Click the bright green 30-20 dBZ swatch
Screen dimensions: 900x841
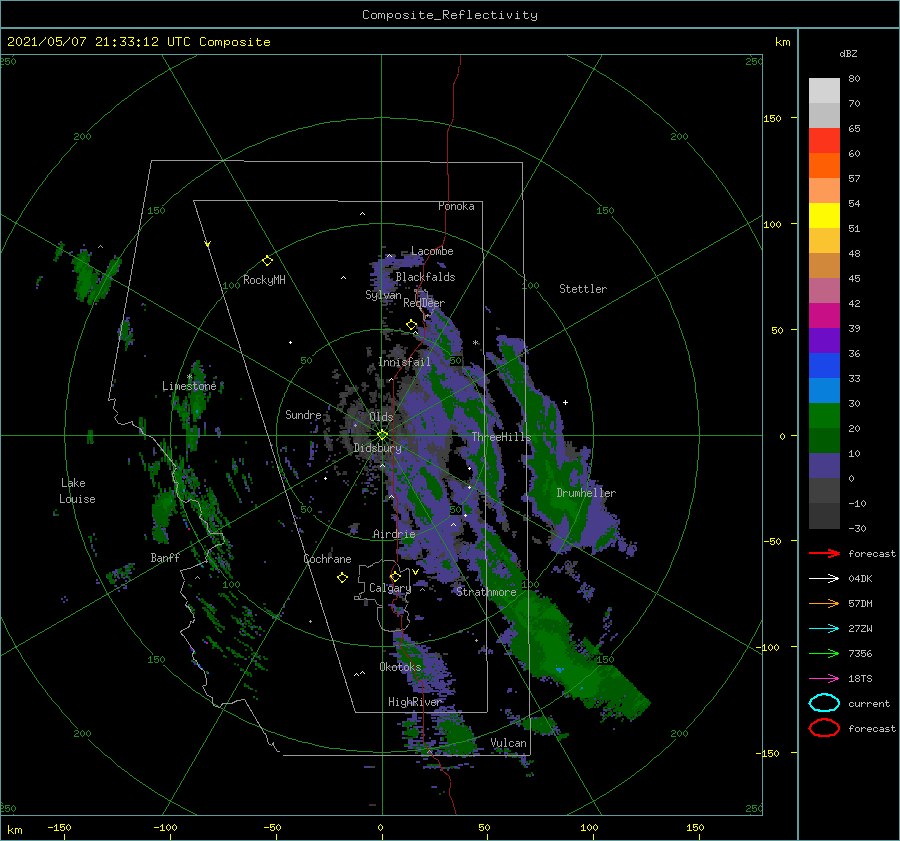824,416
